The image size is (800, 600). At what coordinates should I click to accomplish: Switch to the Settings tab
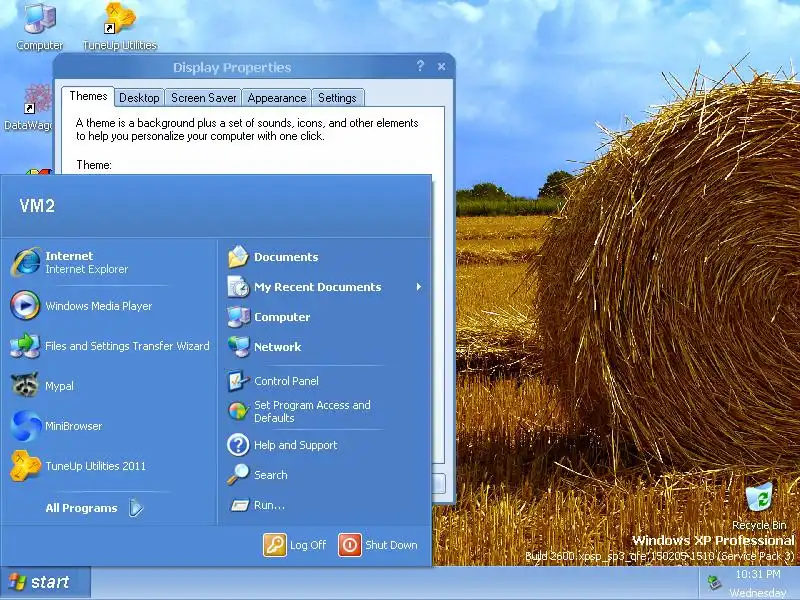coord(337,97)
